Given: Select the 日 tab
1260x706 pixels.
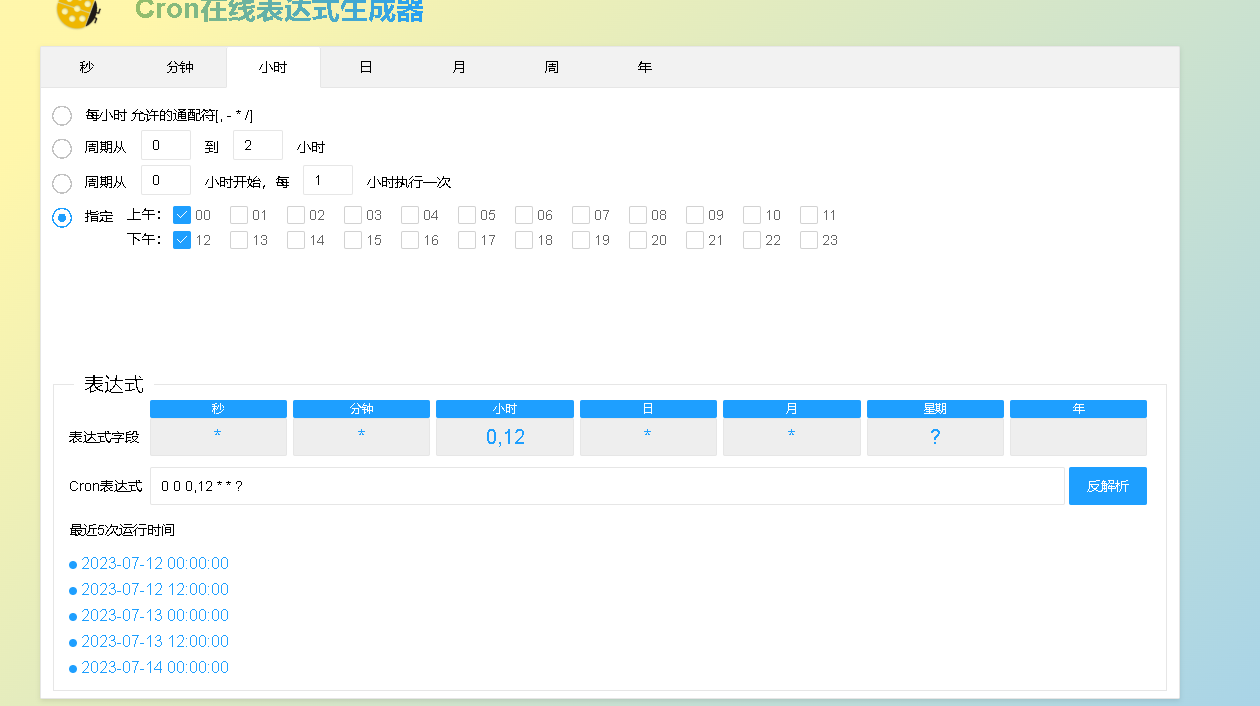Looking at the screenshot, I should click(x=366, y=67).
